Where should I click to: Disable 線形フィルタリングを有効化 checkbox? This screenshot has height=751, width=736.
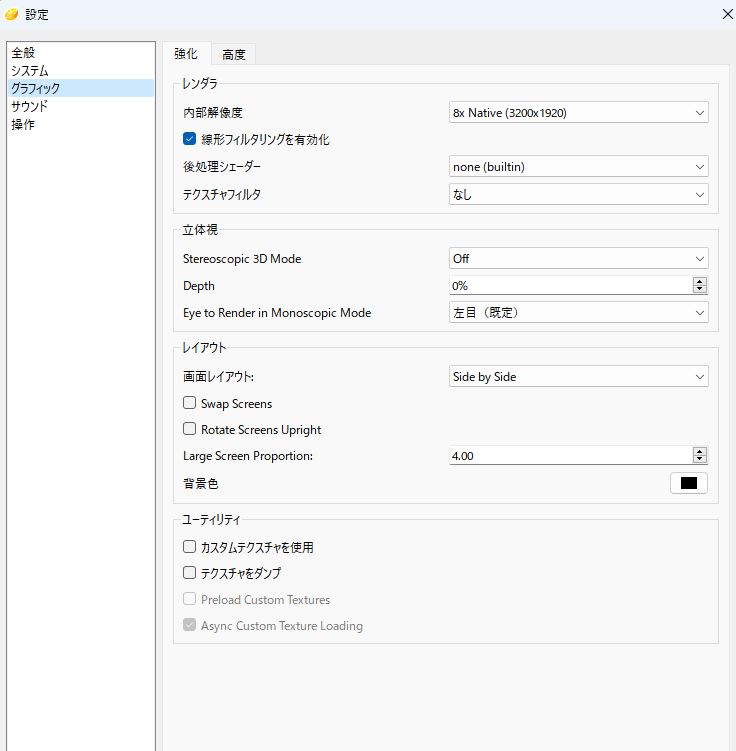(190, 139)
